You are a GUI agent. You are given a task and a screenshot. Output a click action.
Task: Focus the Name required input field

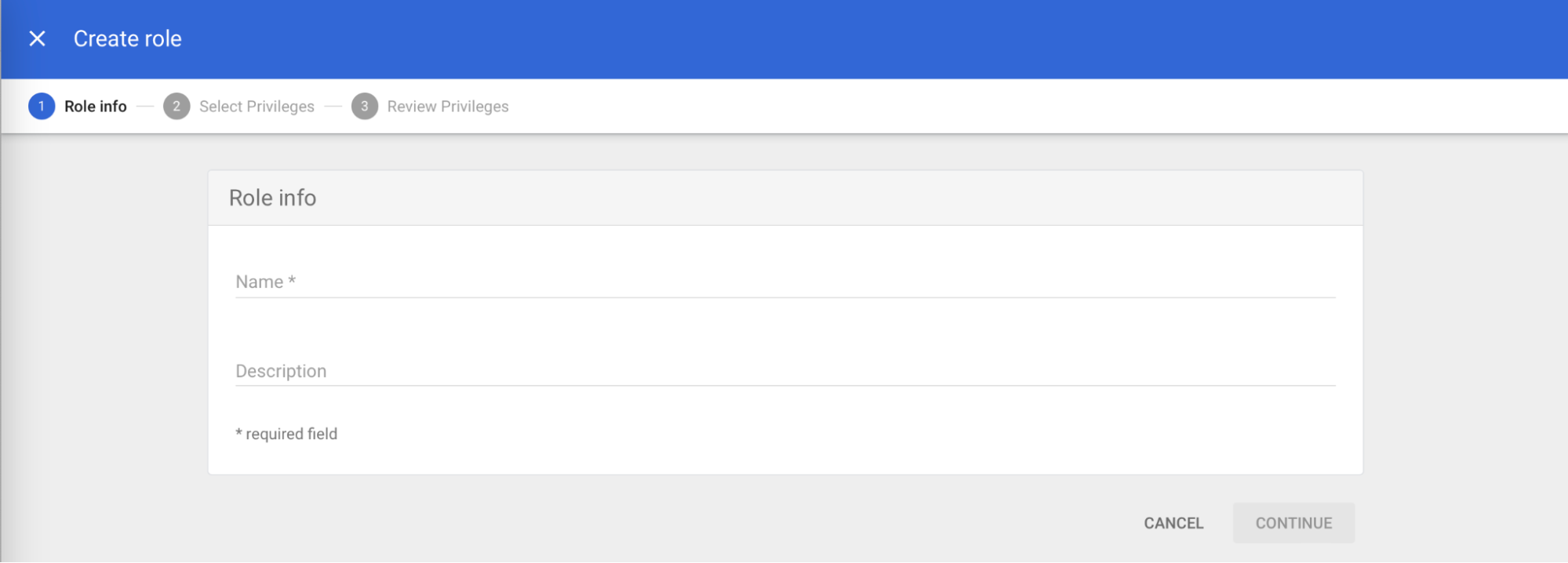784,281
